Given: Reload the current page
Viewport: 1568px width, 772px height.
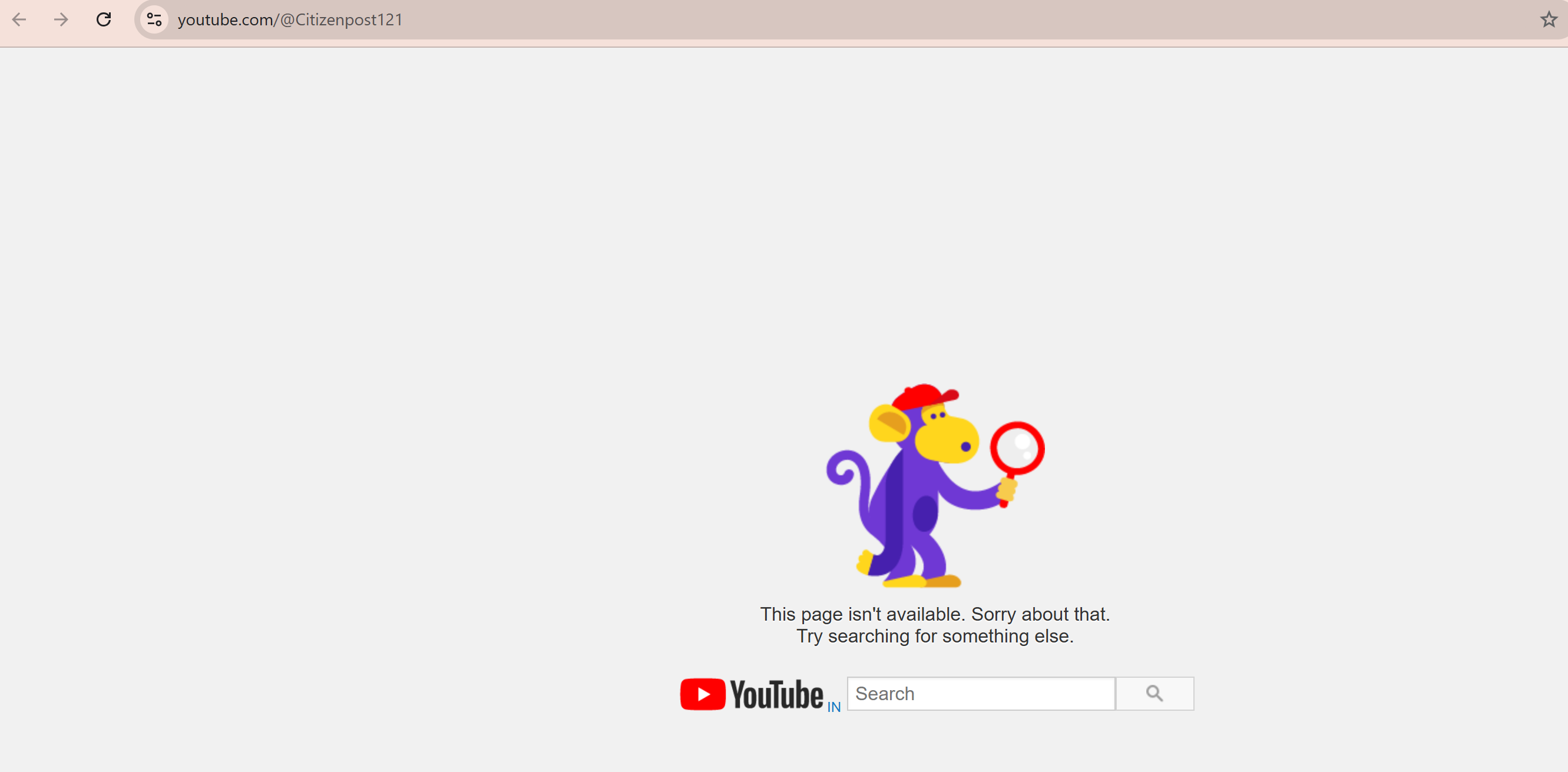Looking at the screenshot, I should (104, 19).
